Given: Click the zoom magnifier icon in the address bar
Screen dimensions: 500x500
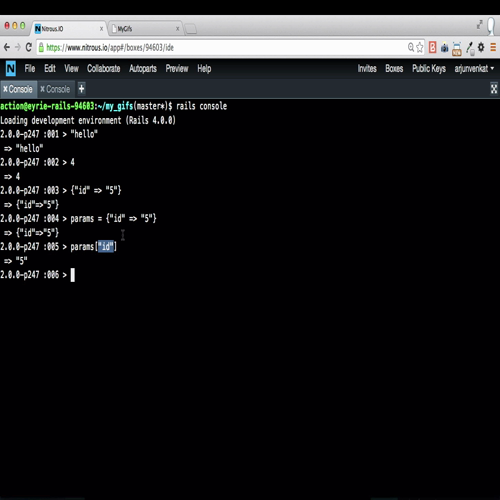Looking at the screenshot, I should (411, 47).
